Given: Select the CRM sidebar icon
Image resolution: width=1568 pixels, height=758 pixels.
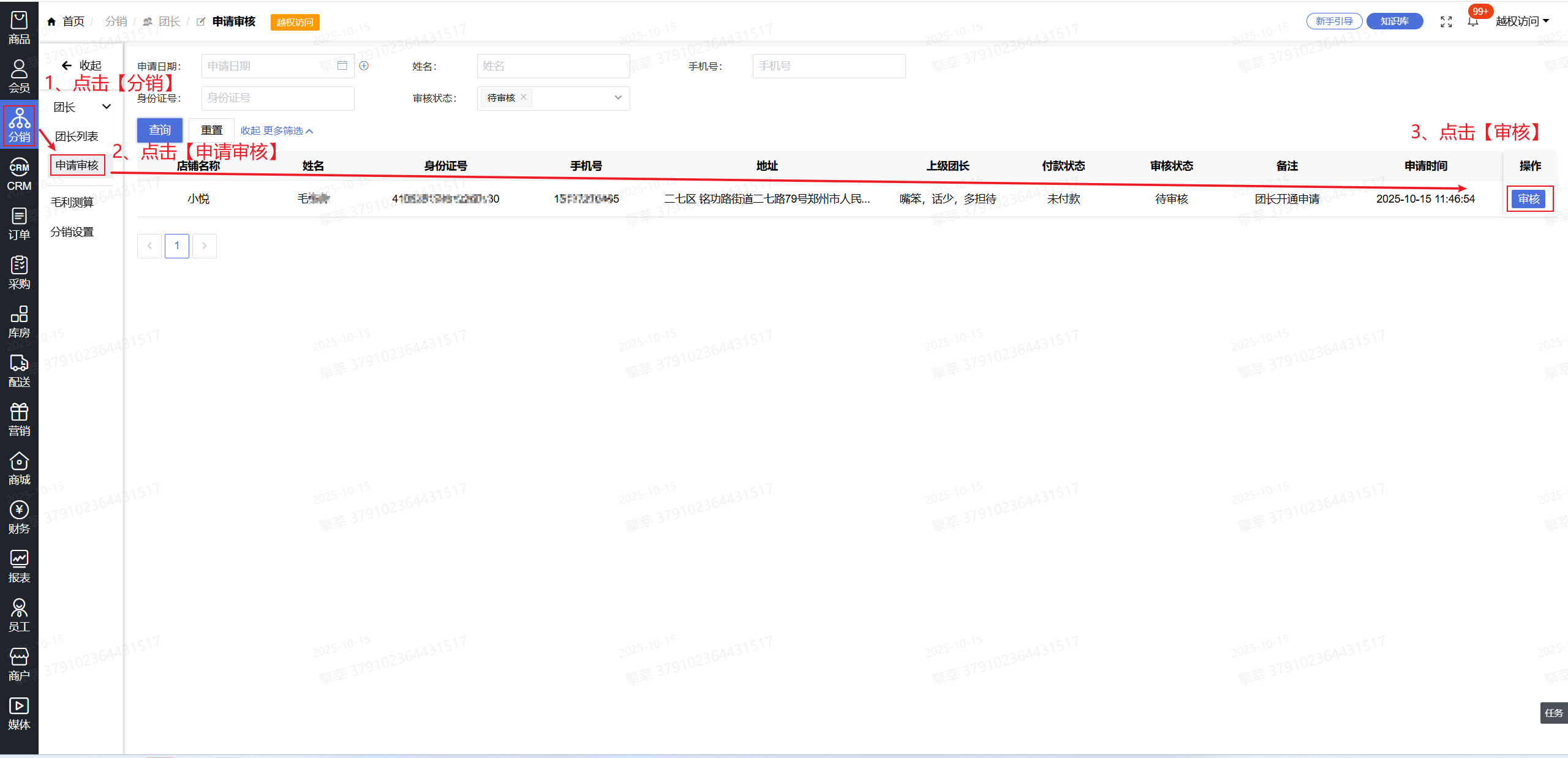Looking at the screenshot, I should pos(19,174).
